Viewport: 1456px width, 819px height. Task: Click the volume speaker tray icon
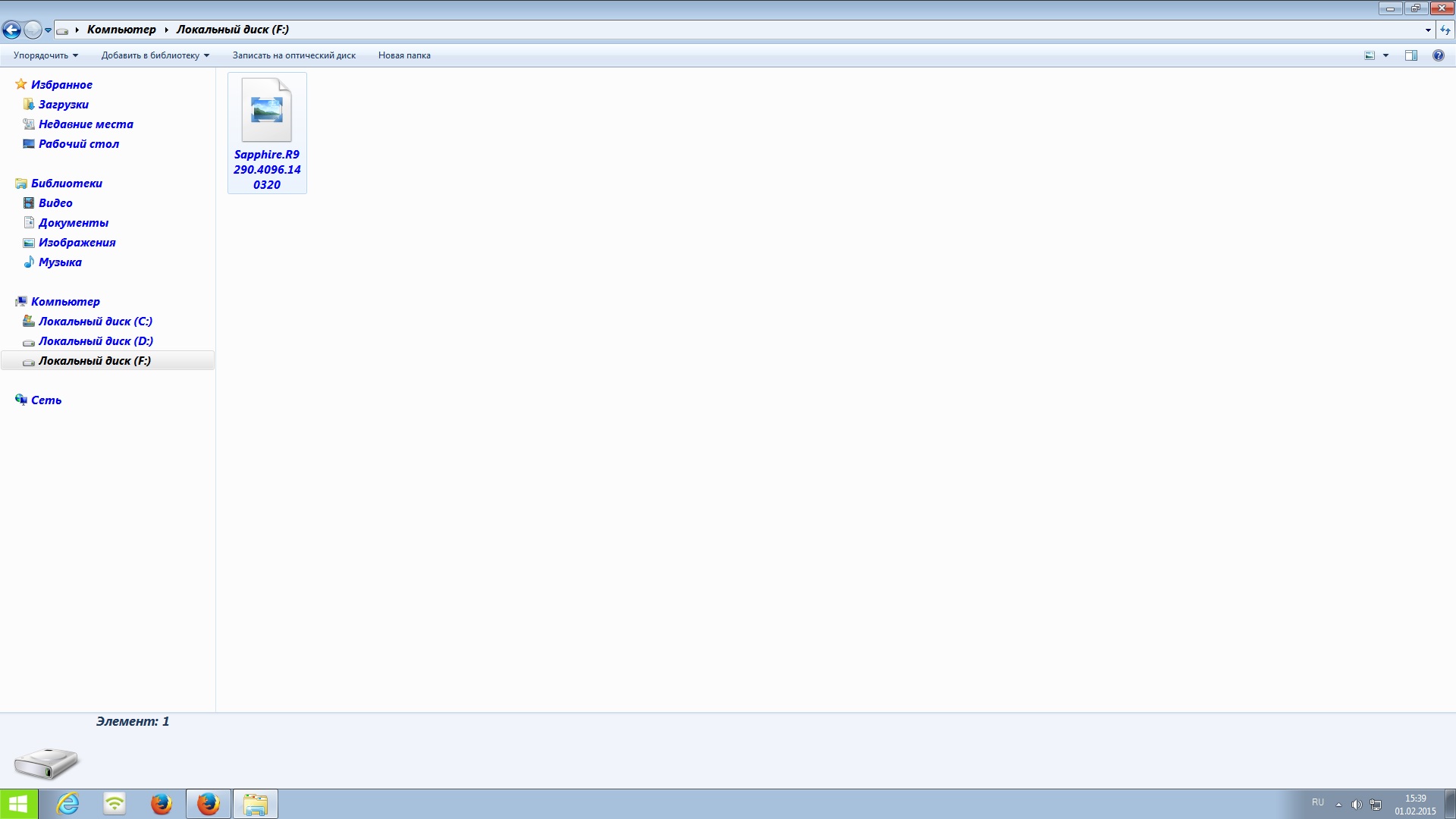click(x=1356, y=804)
